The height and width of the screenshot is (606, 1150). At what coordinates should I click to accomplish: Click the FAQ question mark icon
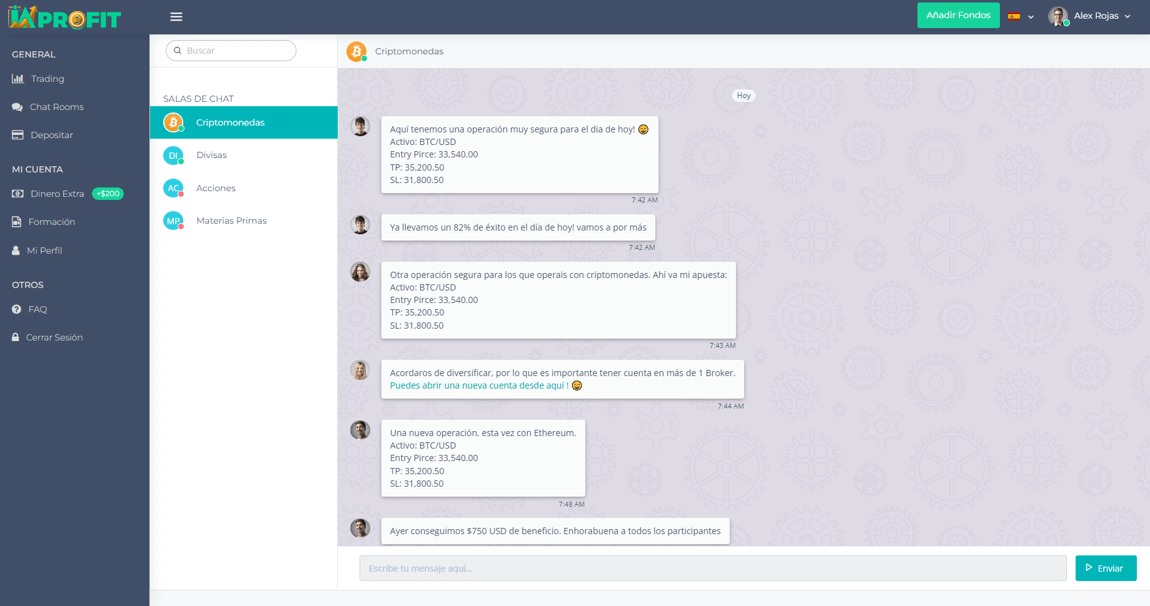(16, 310)
